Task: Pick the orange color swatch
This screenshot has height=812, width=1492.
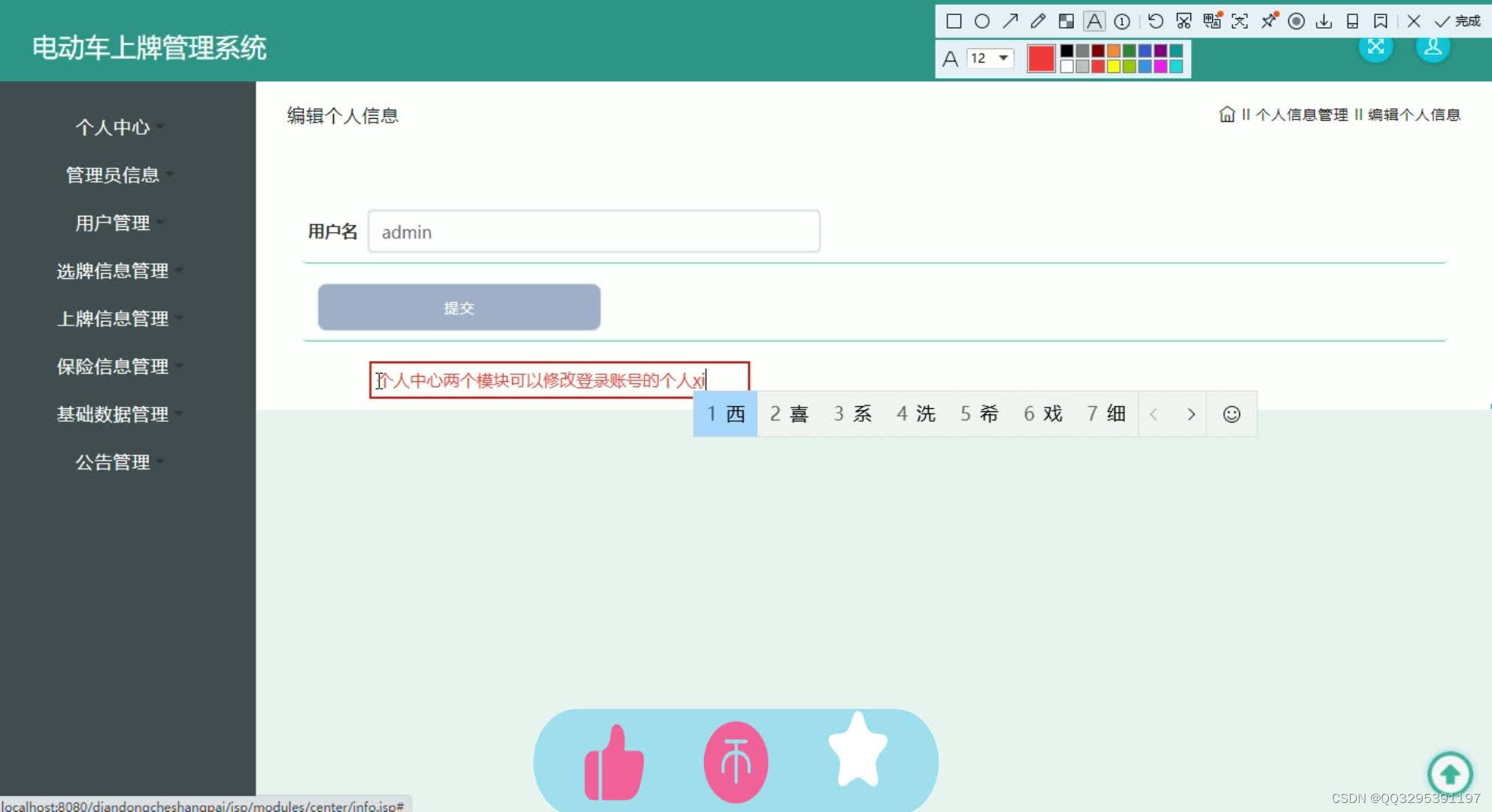Action: click(x=1114, y=51)
